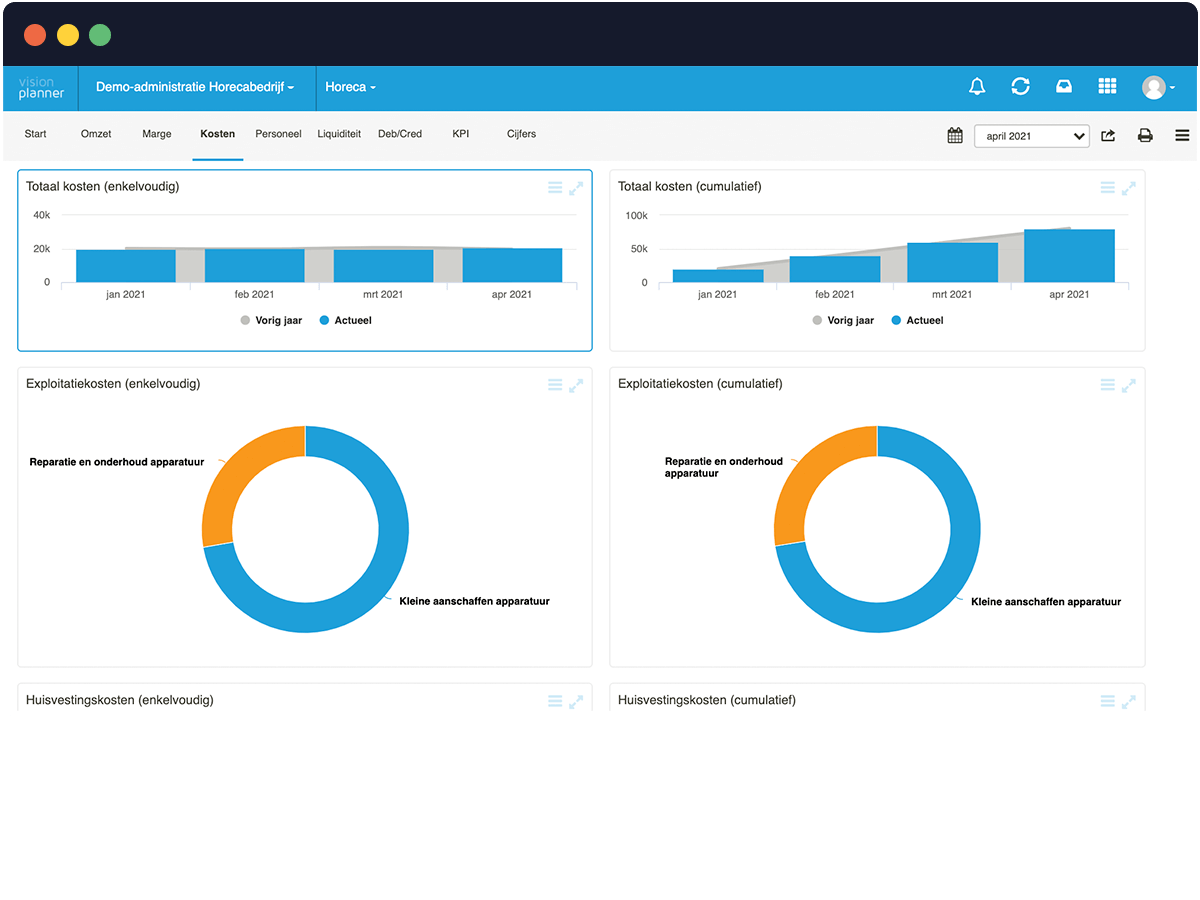1200x900 pixels.
Task: Expand Exploitatiekosten (cumulatief) widget fullscreen
Action: coord(1128,385)
